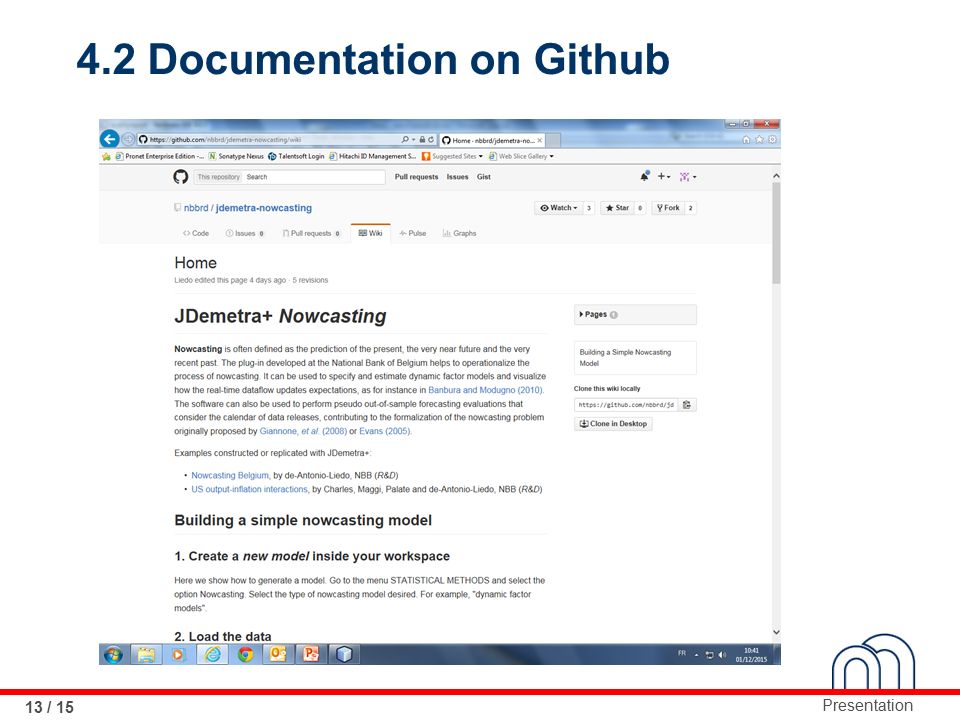Click the jdemetra-nowcasting repository link
Image resolution: width=960 pixels, height=720 pixels.
(264, 208)
